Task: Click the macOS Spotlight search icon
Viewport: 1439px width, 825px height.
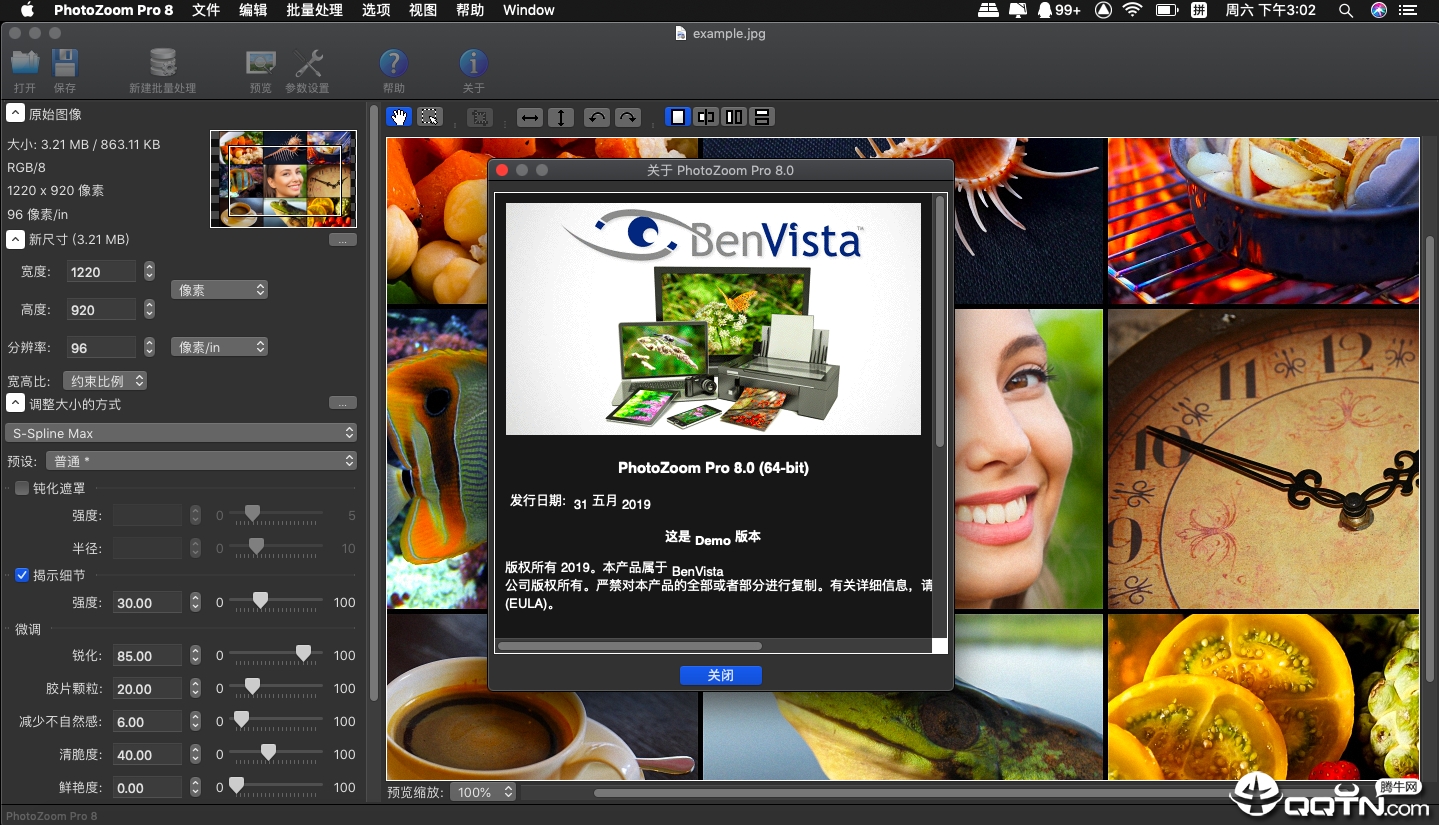Action: tap(1346, 10)
